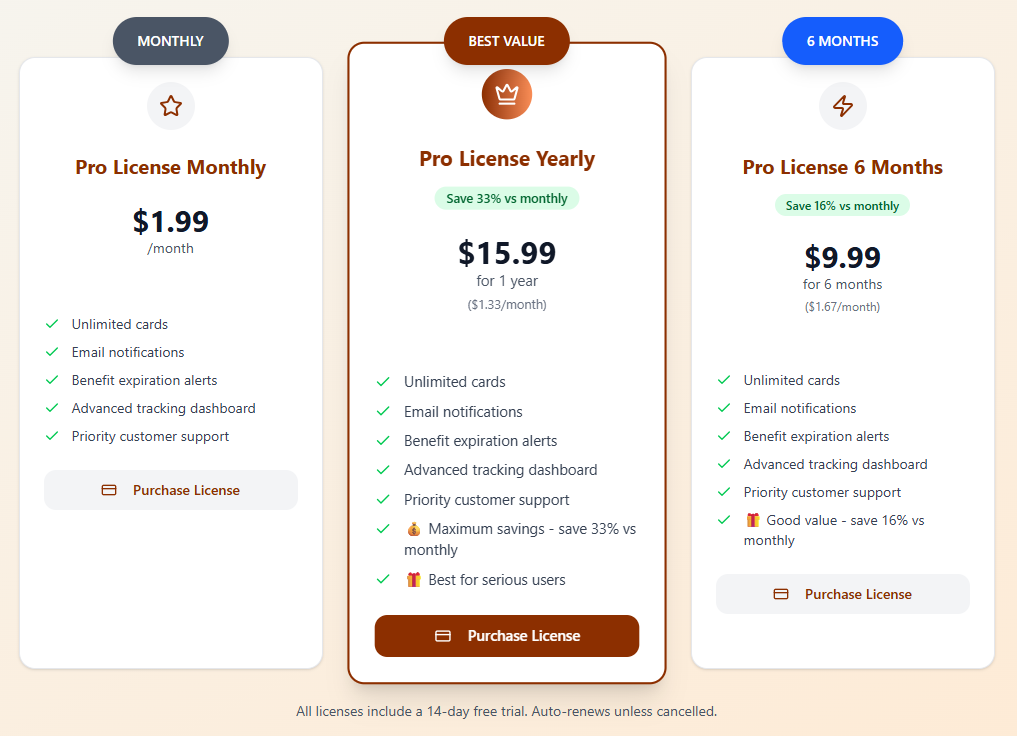The width and height of the screenshot is (1017, 736).
Task: Click the lightning bolt icon above Pro License 6 Months
Action: 842,105
